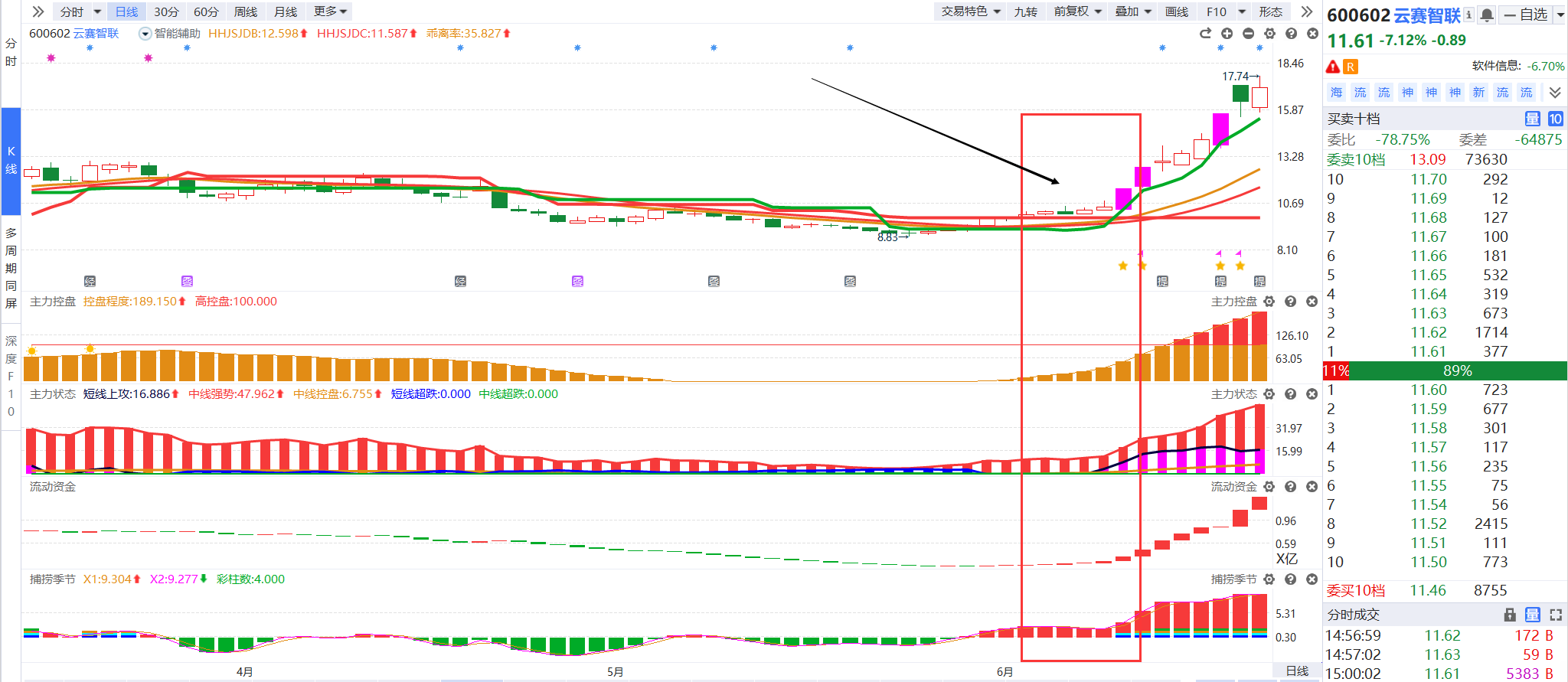Click the restore arrow icon on main chart
The image size is (1568, 682).
tap(1205, 33)
